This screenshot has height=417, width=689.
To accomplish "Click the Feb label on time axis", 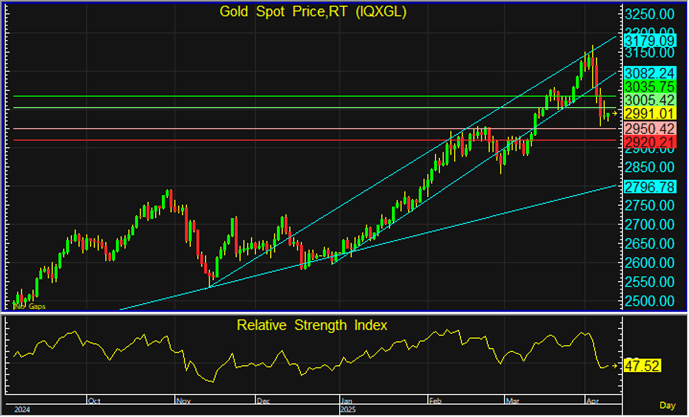I will click(x=435, y=399).
